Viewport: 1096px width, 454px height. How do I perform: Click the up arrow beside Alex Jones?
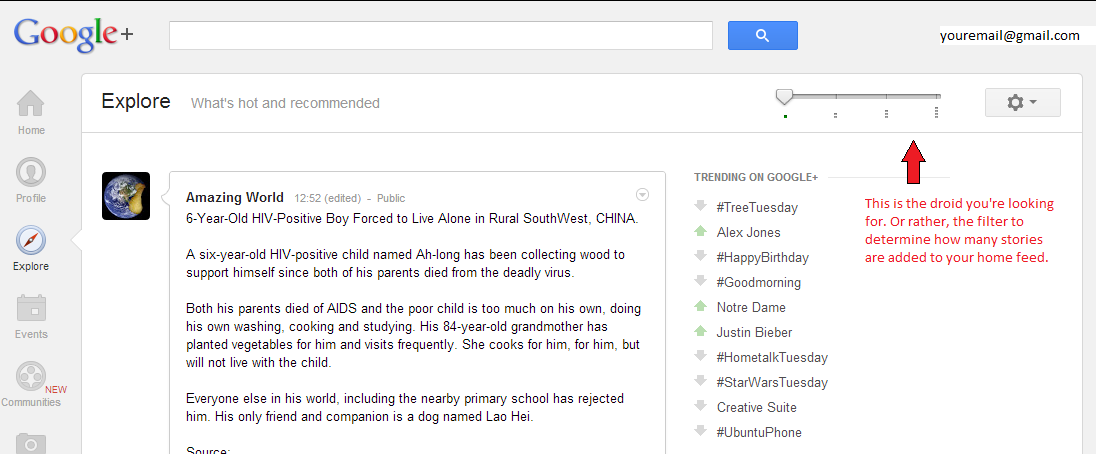pyautogui.click(x=700, y=231)
